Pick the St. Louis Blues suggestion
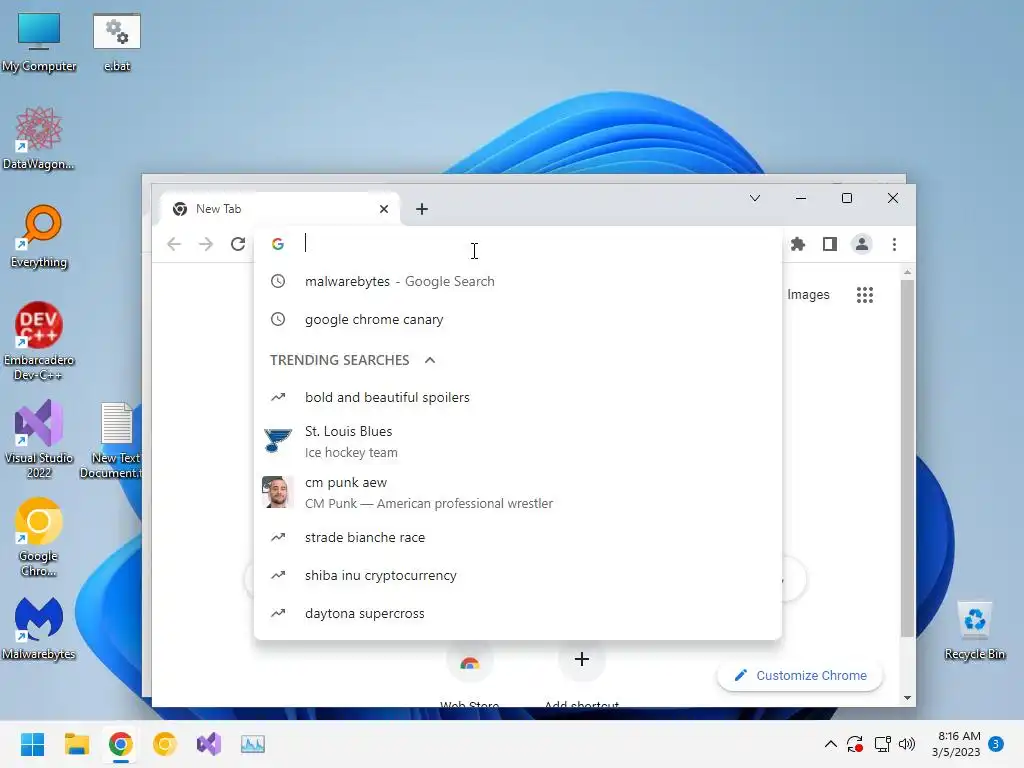This screenshot has width=1024, height=768. pos(517,441)
